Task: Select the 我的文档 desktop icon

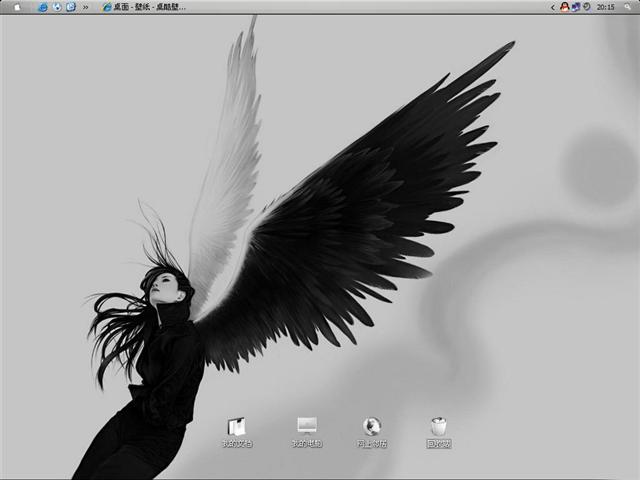Action: [x=237, y=426]
